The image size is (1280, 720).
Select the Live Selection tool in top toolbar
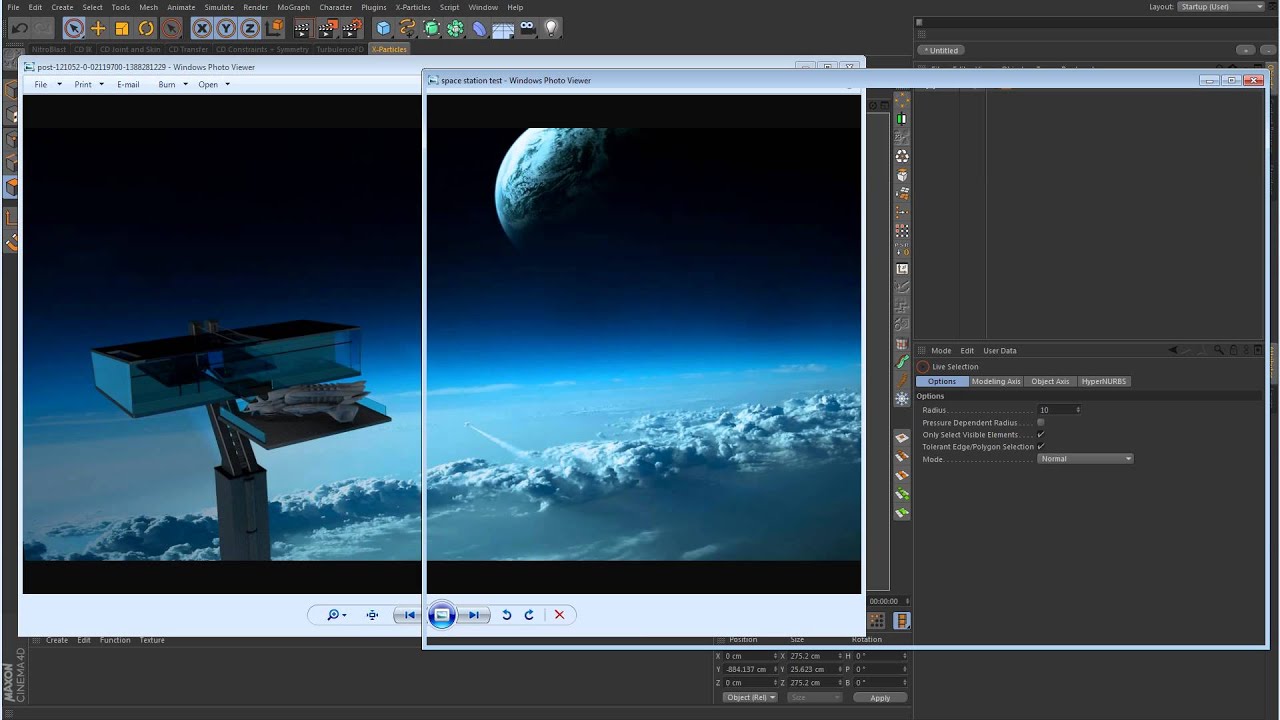[x=74, y=29]
